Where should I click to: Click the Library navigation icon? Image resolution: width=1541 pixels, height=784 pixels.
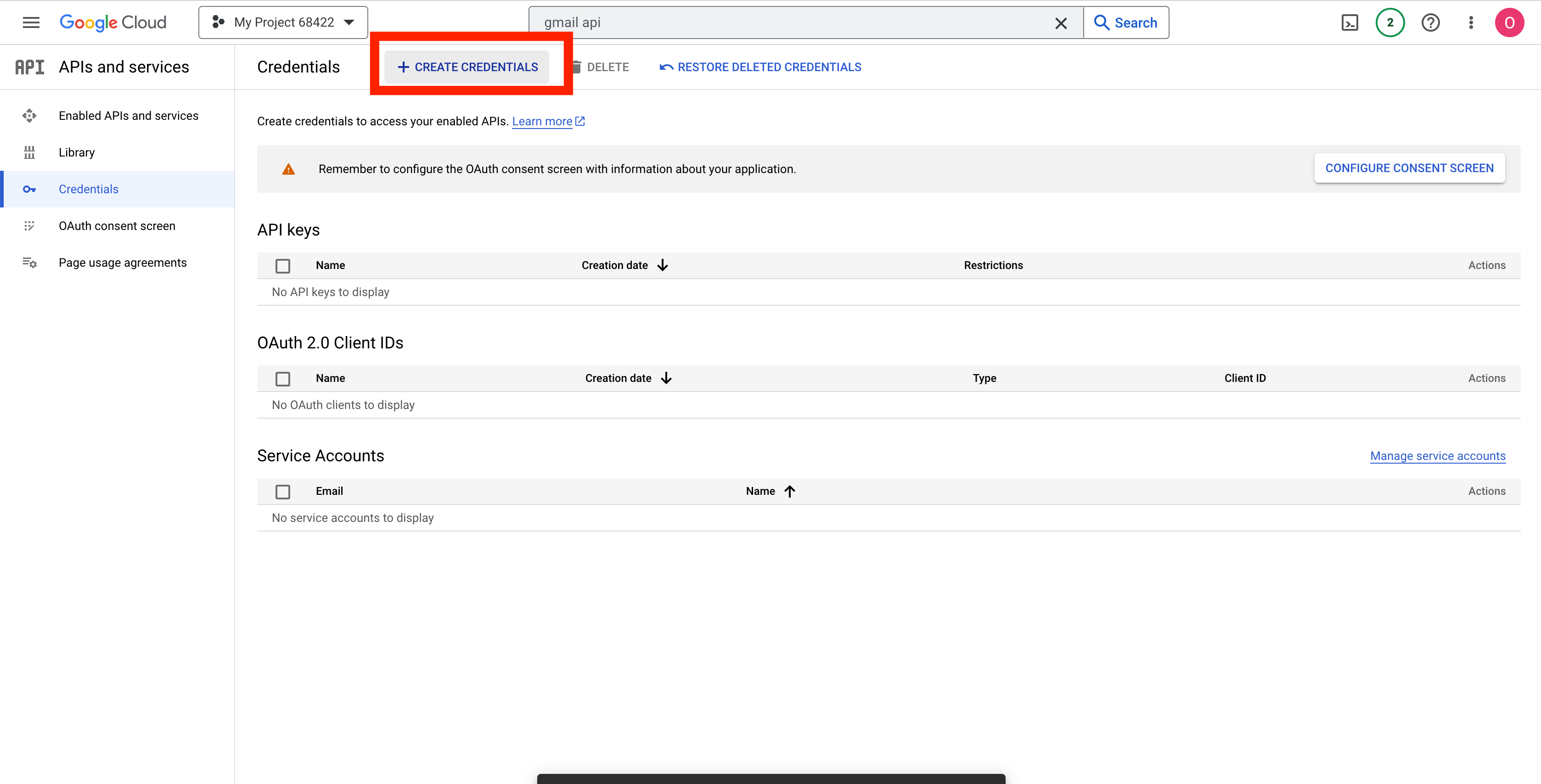29,152
